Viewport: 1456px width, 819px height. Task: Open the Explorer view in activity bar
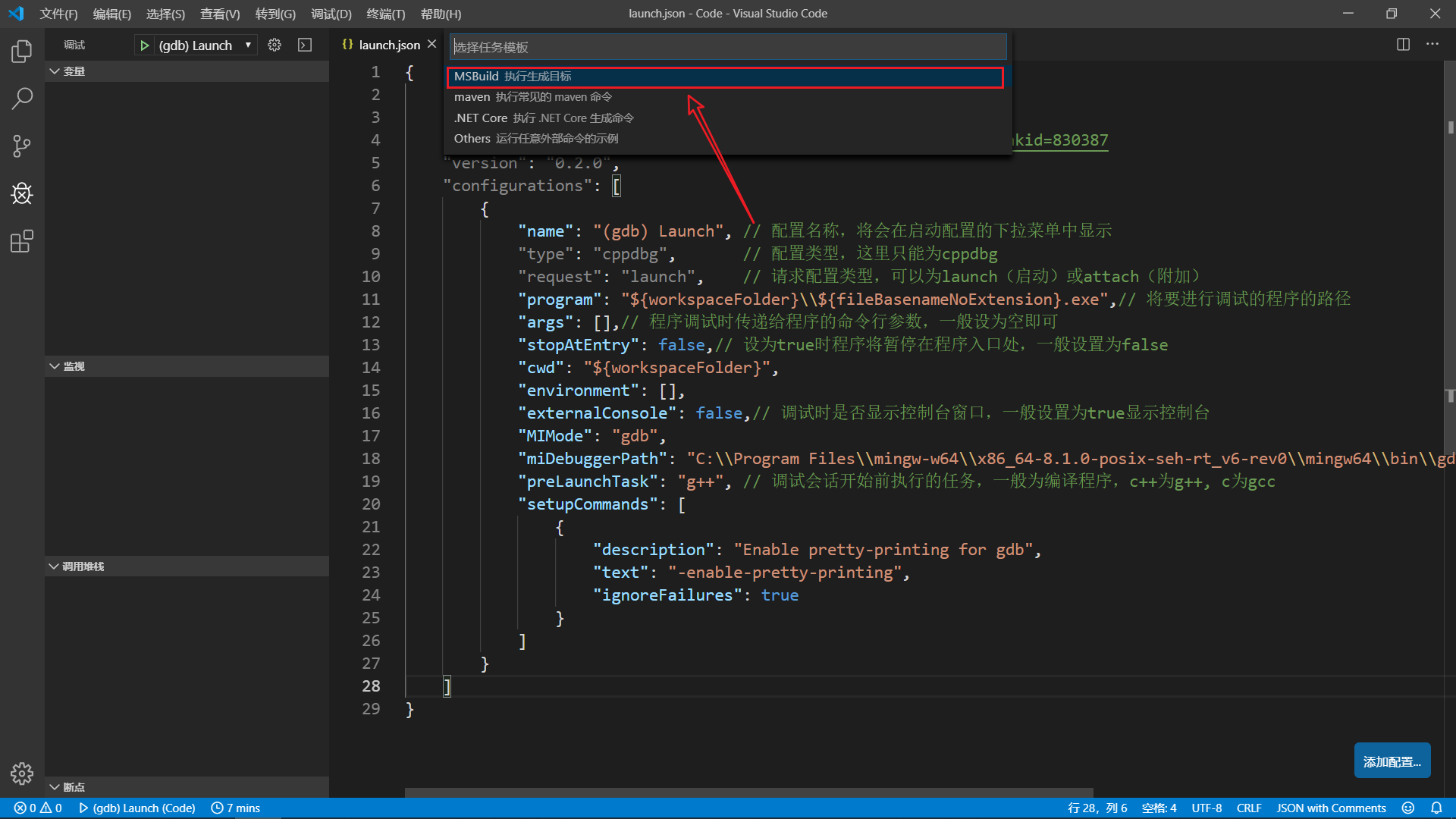22,51
